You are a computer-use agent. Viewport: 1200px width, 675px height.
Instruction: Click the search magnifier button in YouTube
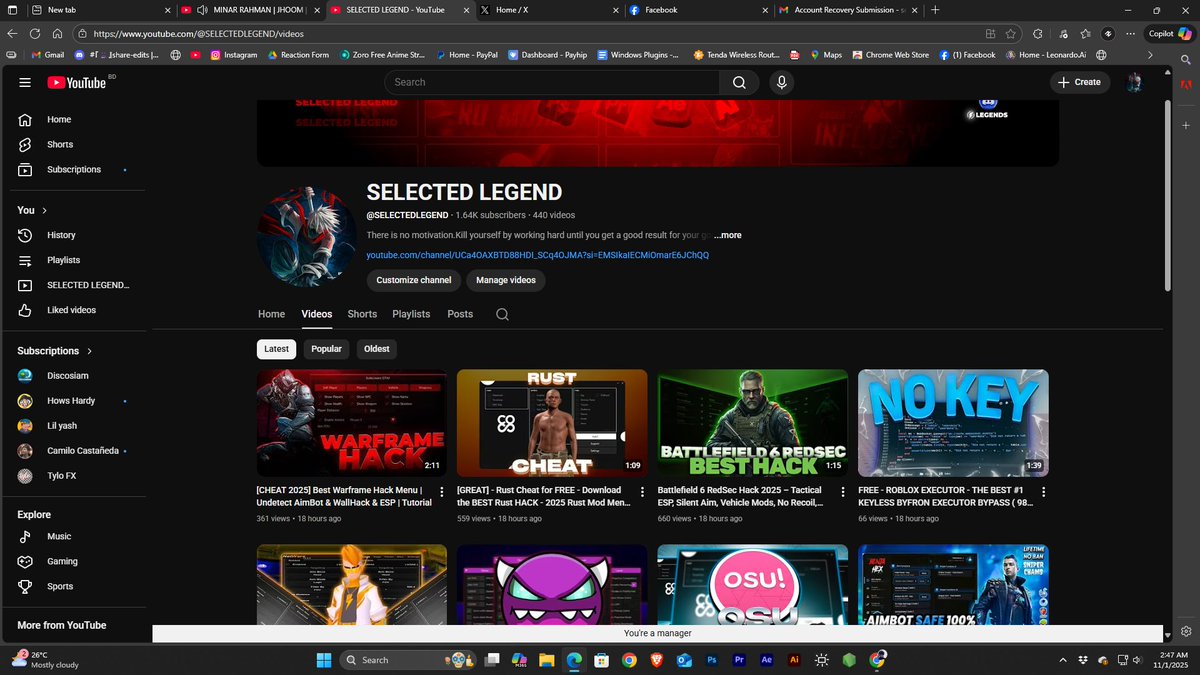click(x=739, y=82)
